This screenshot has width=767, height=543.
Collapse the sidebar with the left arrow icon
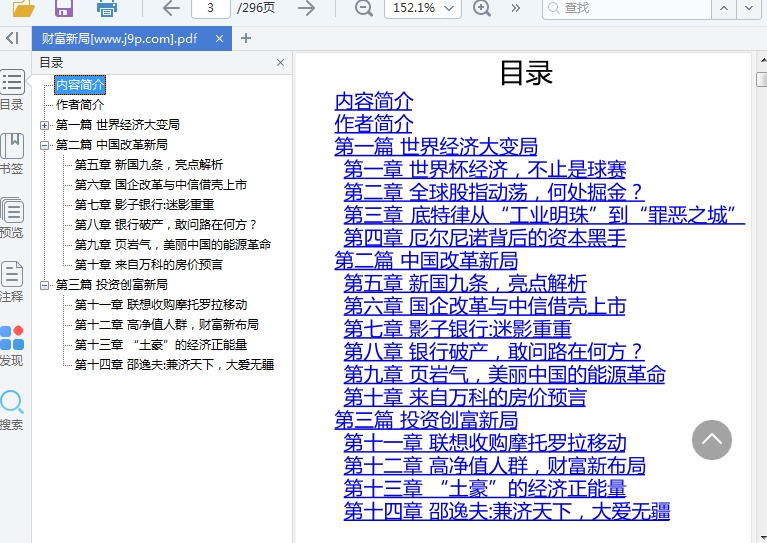tap(12, 38)
